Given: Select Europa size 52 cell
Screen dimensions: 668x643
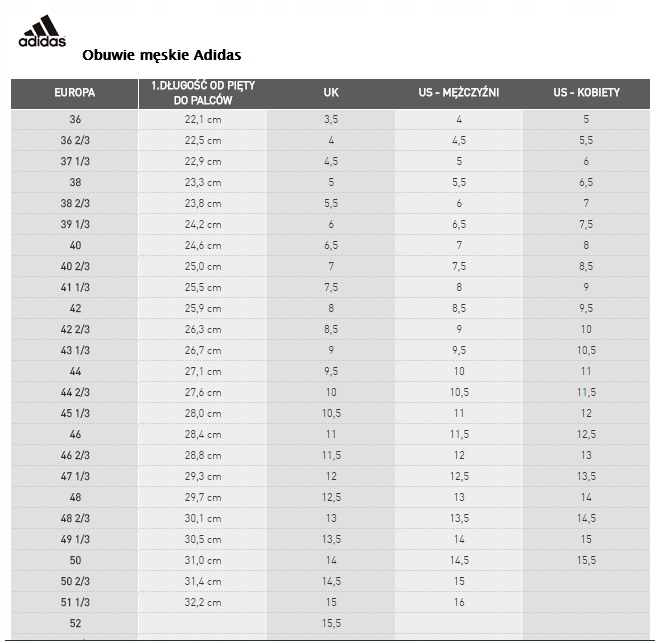Looking at the screenshot, I should coord(75,623).
